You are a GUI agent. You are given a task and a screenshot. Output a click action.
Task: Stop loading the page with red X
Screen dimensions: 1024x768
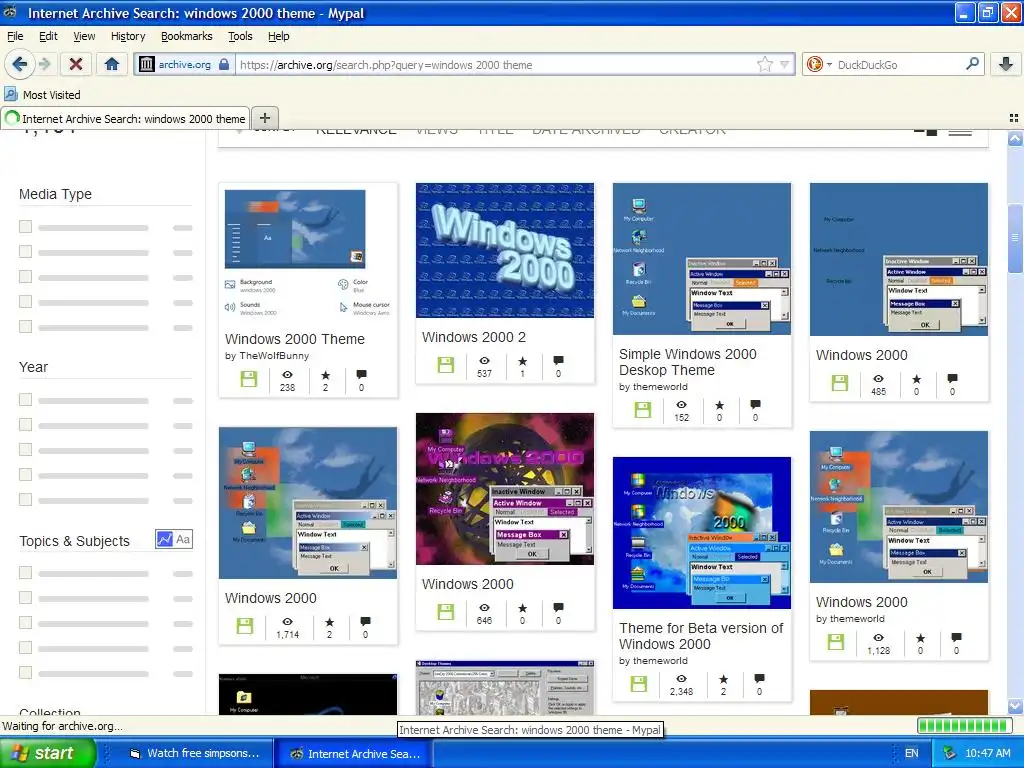76,64
